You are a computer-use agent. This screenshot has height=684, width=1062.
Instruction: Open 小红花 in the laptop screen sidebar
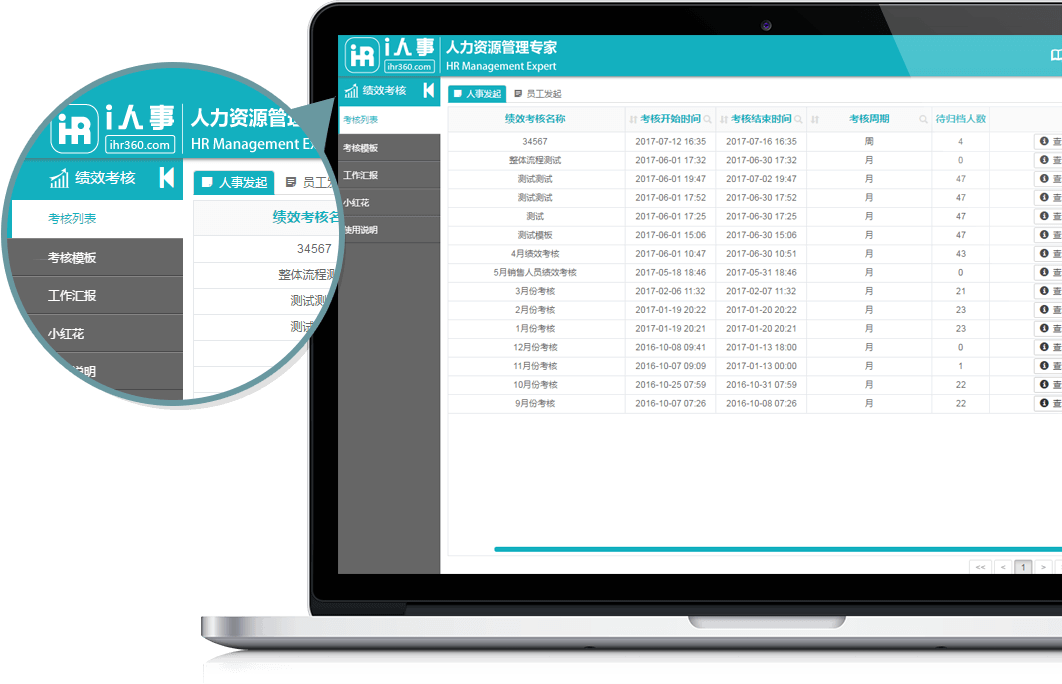(x=357, y=202)
